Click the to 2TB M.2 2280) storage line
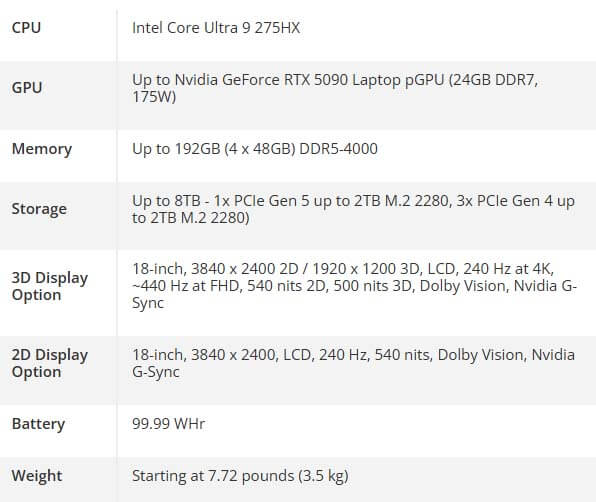 tap(191, 218)
